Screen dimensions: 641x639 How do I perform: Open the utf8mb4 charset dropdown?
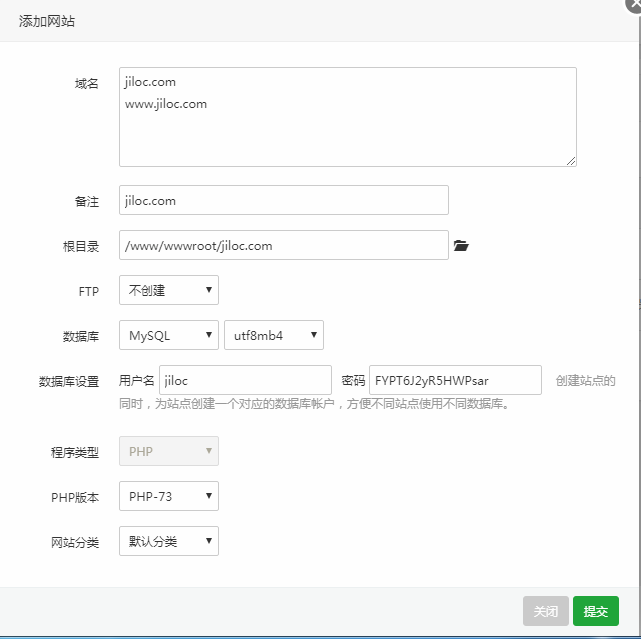pos(274,335)
